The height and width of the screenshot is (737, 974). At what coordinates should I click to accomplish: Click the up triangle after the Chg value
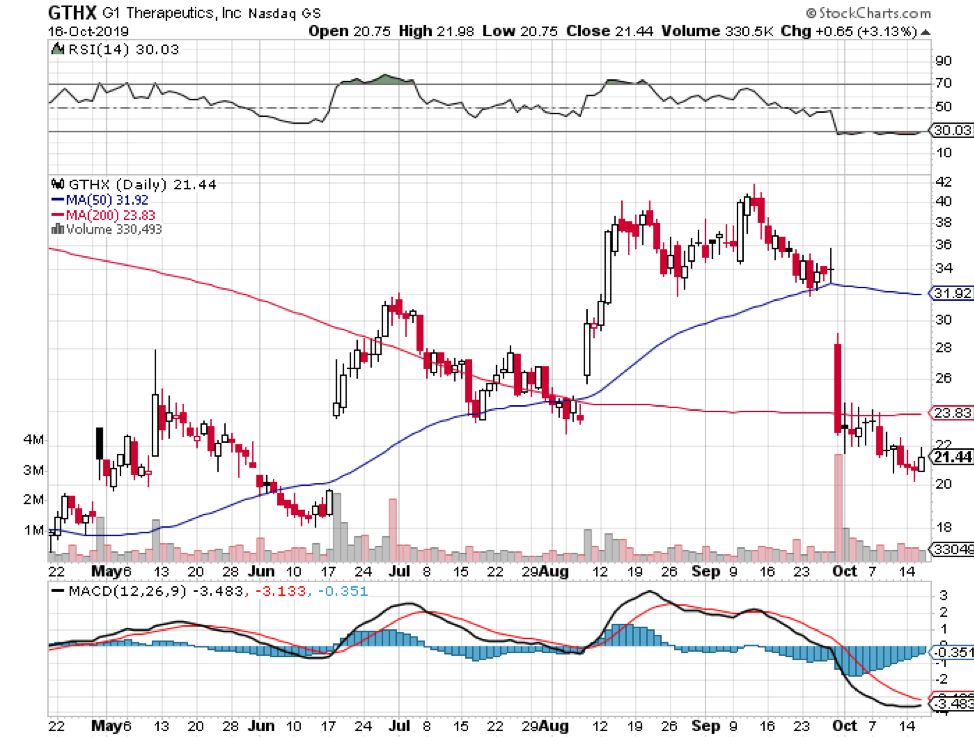[926, 32]
